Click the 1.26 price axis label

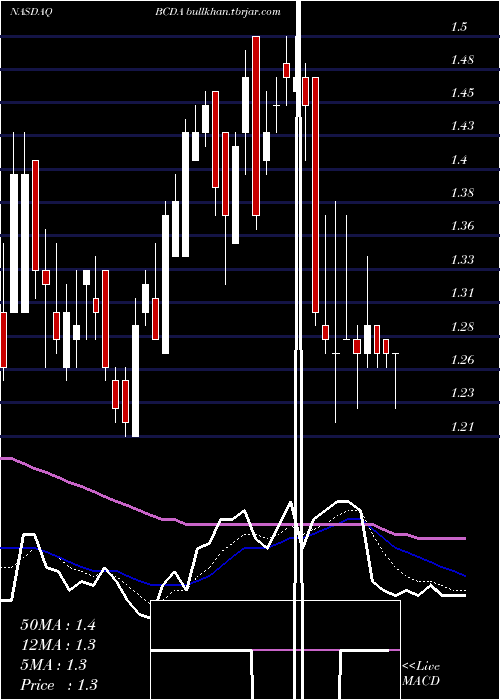[x=462, y=359]
